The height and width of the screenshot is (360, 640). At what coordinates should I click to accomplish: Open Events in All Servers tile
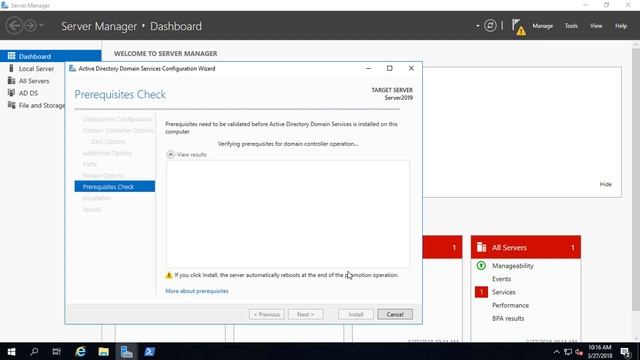(501, 279)
